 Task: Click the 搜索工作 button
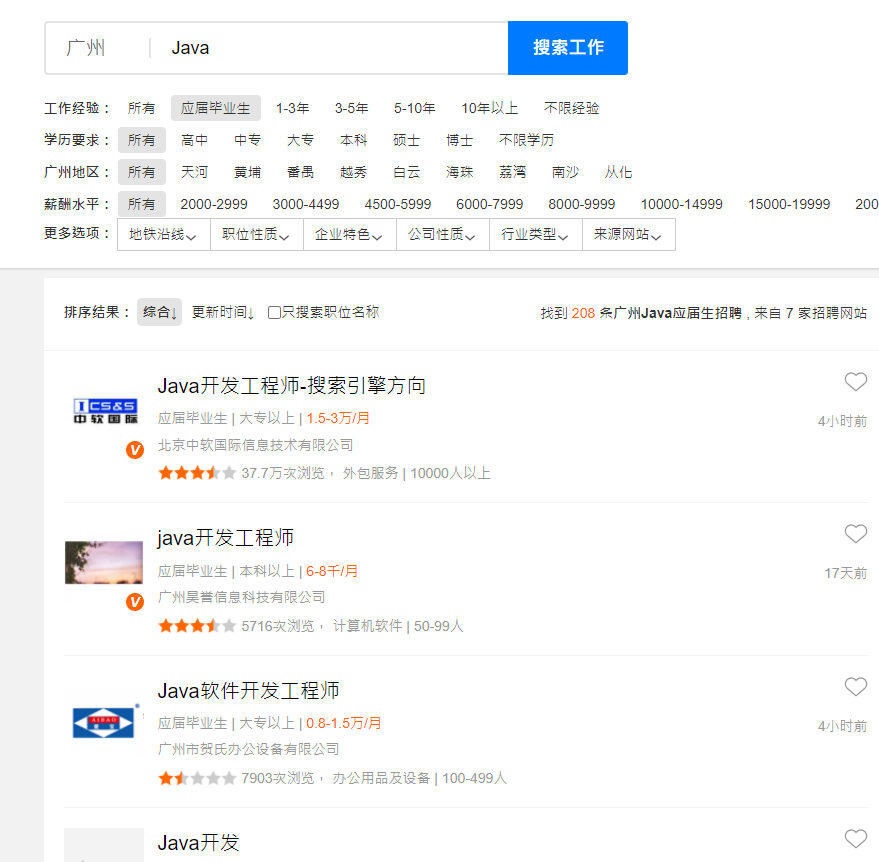pyautogui.click(x=568, y=48)
